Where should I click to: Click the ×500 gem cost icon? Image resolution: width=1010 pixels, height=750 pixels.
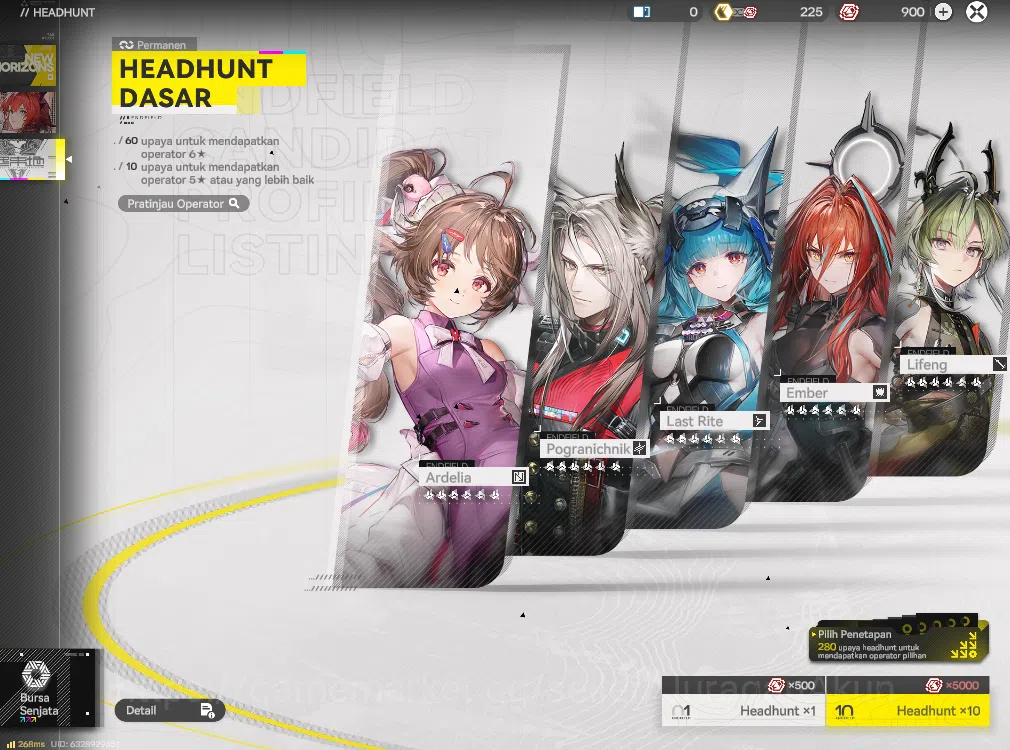coord(776,686)
